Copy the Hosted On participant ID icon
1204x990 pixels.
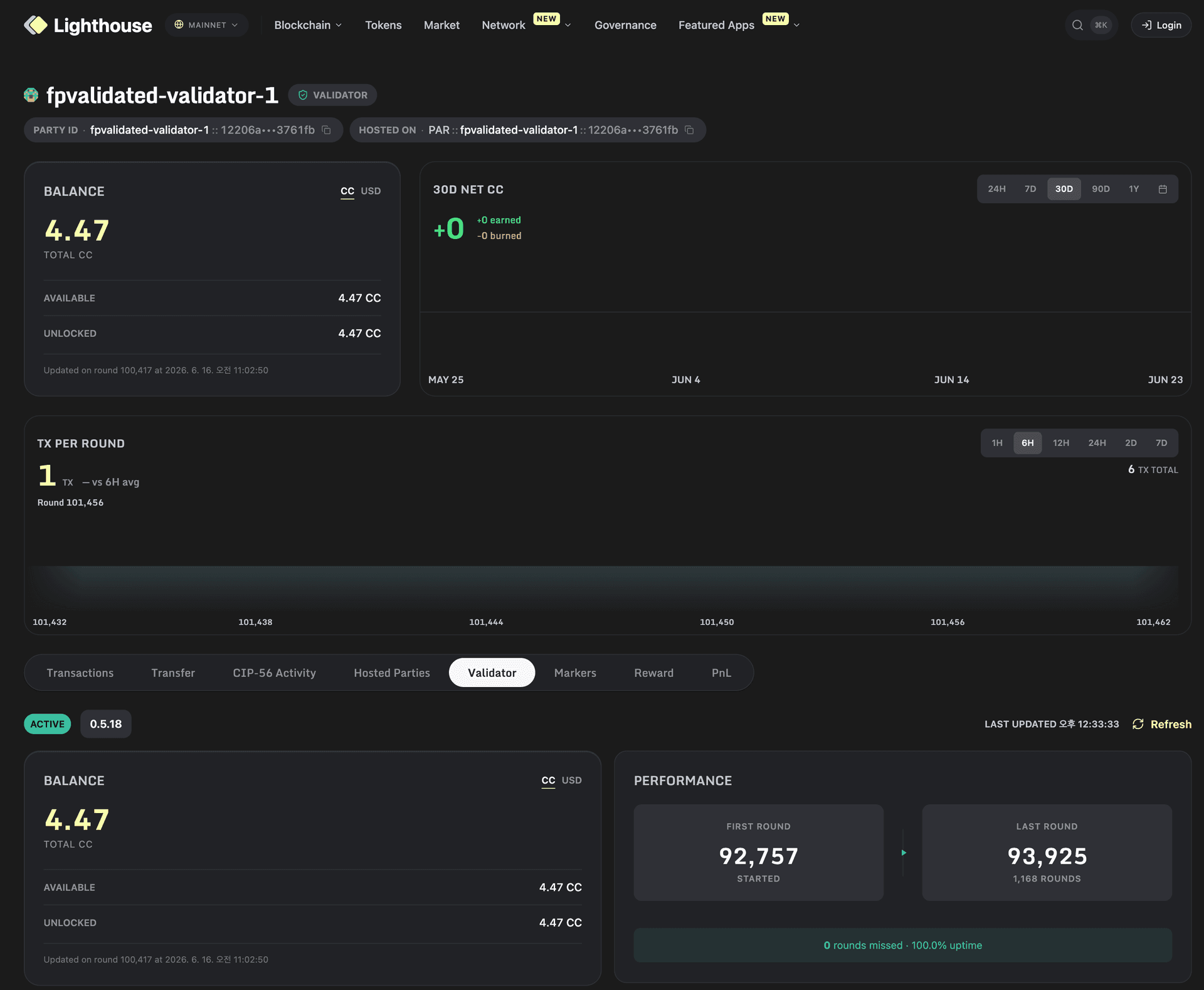click(x=689, y=130)
